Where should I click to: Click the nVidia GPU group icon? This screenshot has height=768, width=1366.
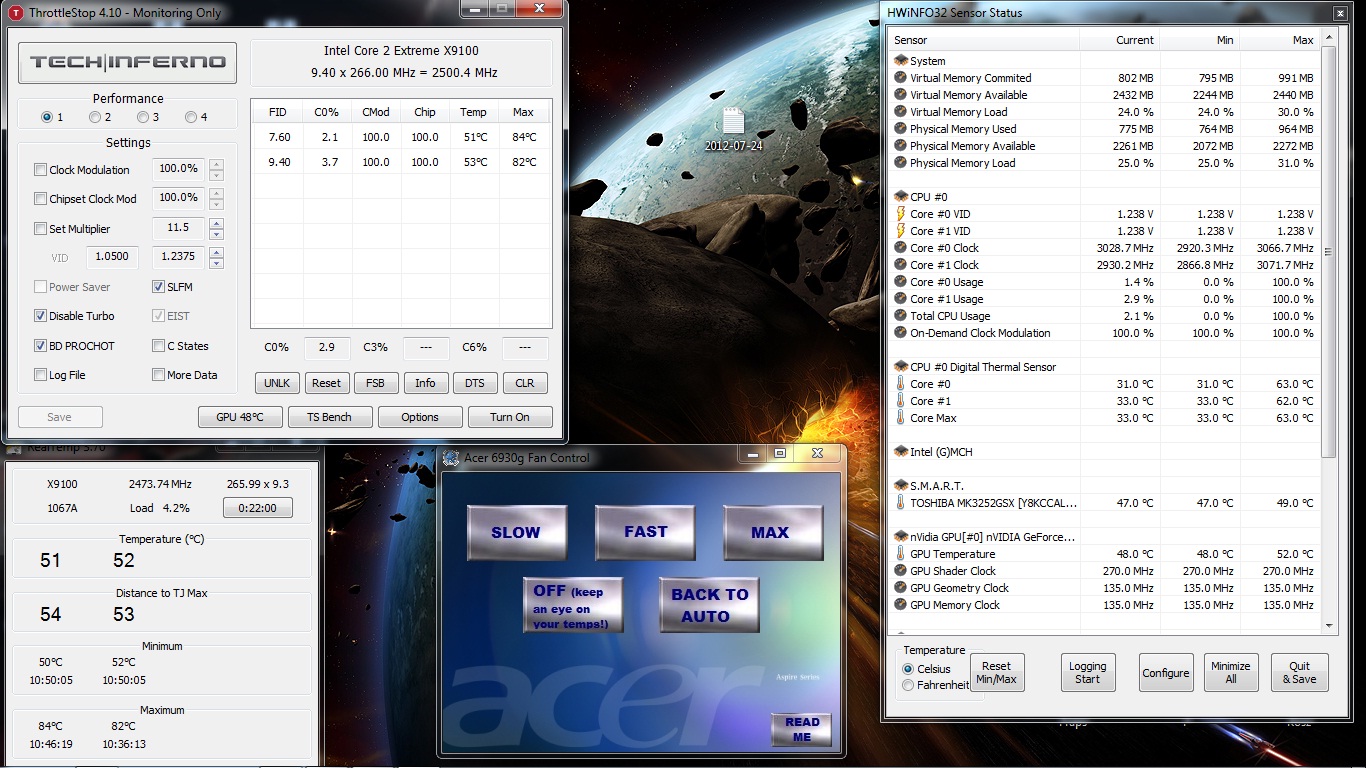click(900, 537)
